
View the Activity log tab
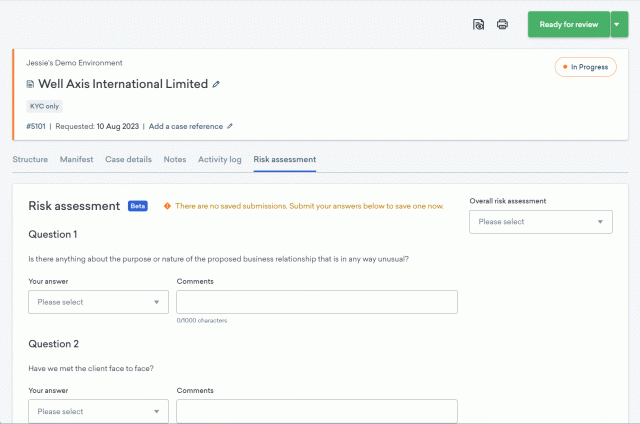[x=219, y=159]
